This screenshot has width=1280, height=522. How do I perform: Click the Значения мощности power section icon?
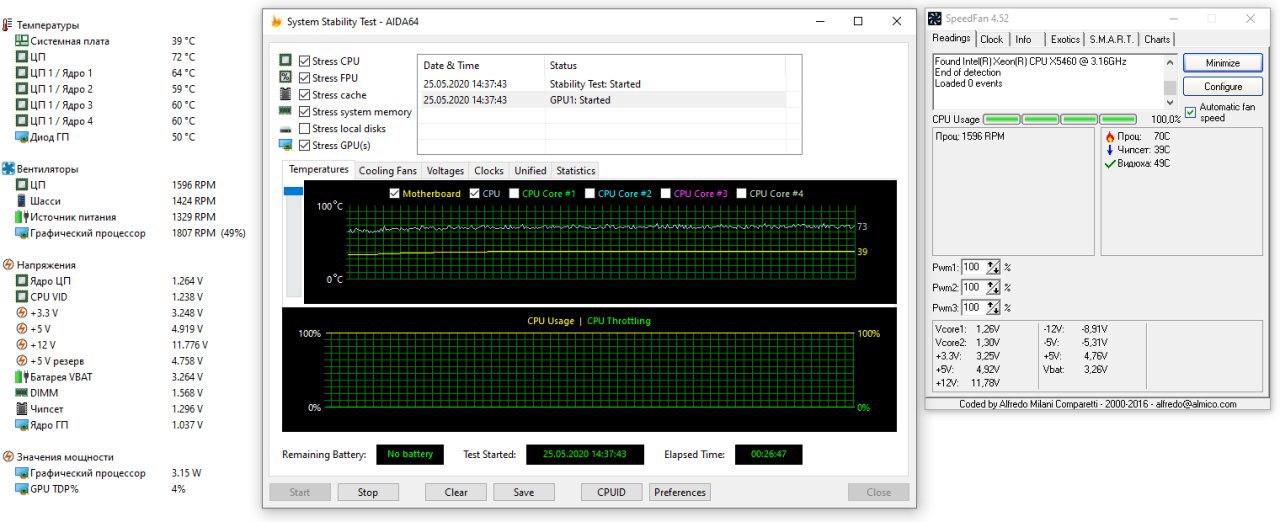point(8,457)
